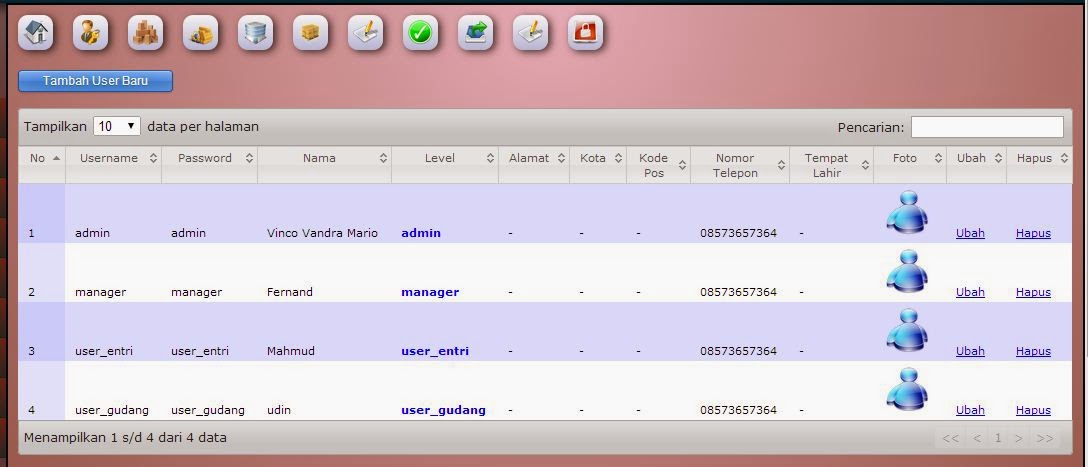Click the forklift with boxes icon
This screenshot has height=467, width=1088.
pyautogui.click(x=201, y=33)
